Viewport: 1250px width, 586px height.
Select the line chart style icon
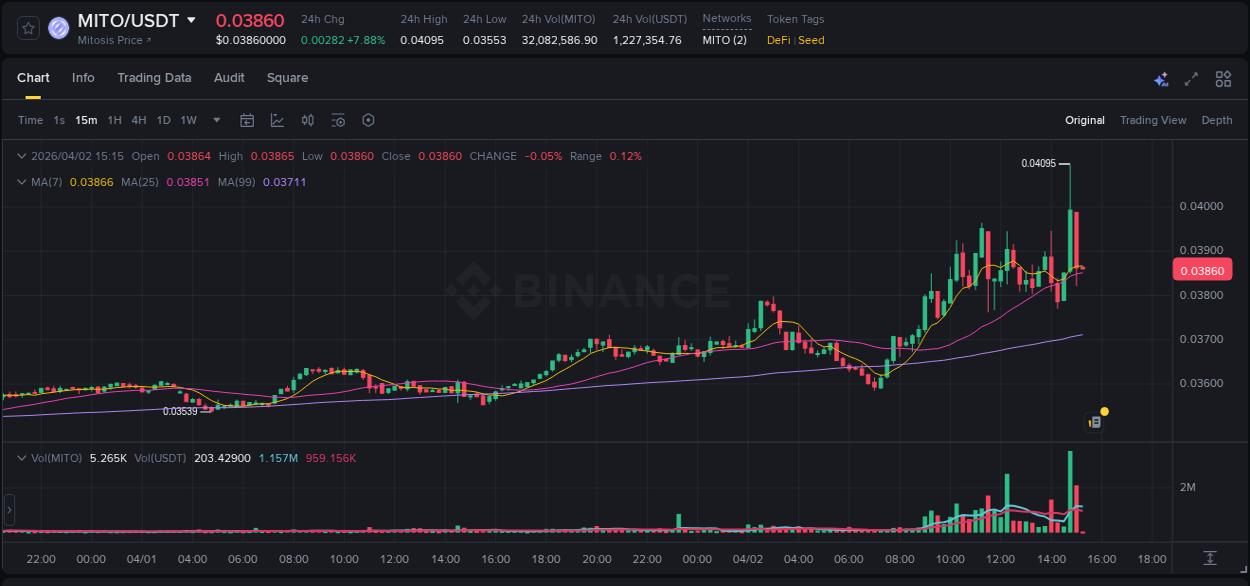tap(277, 120)
